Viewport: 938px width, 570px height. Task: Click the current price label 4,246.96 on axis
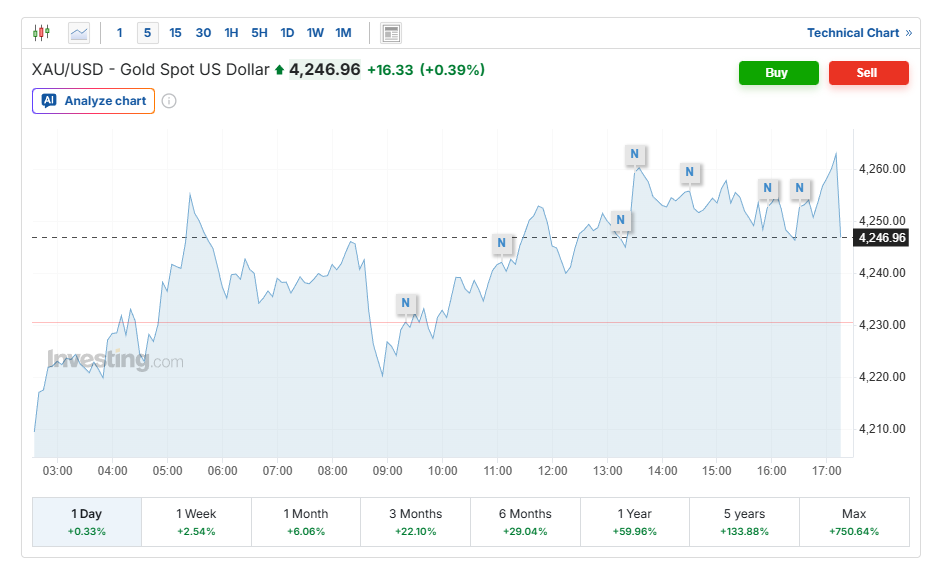(882, 238)
